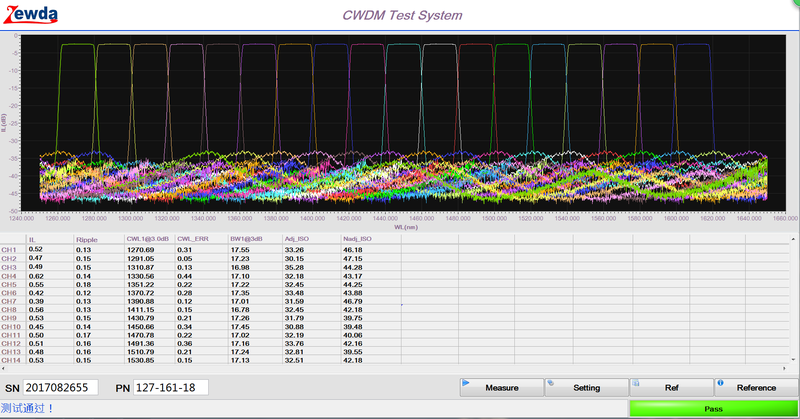This screenshot has width=800, height=419.
Task: Select the CH11 row label
Action: click(x=11, y=335)
